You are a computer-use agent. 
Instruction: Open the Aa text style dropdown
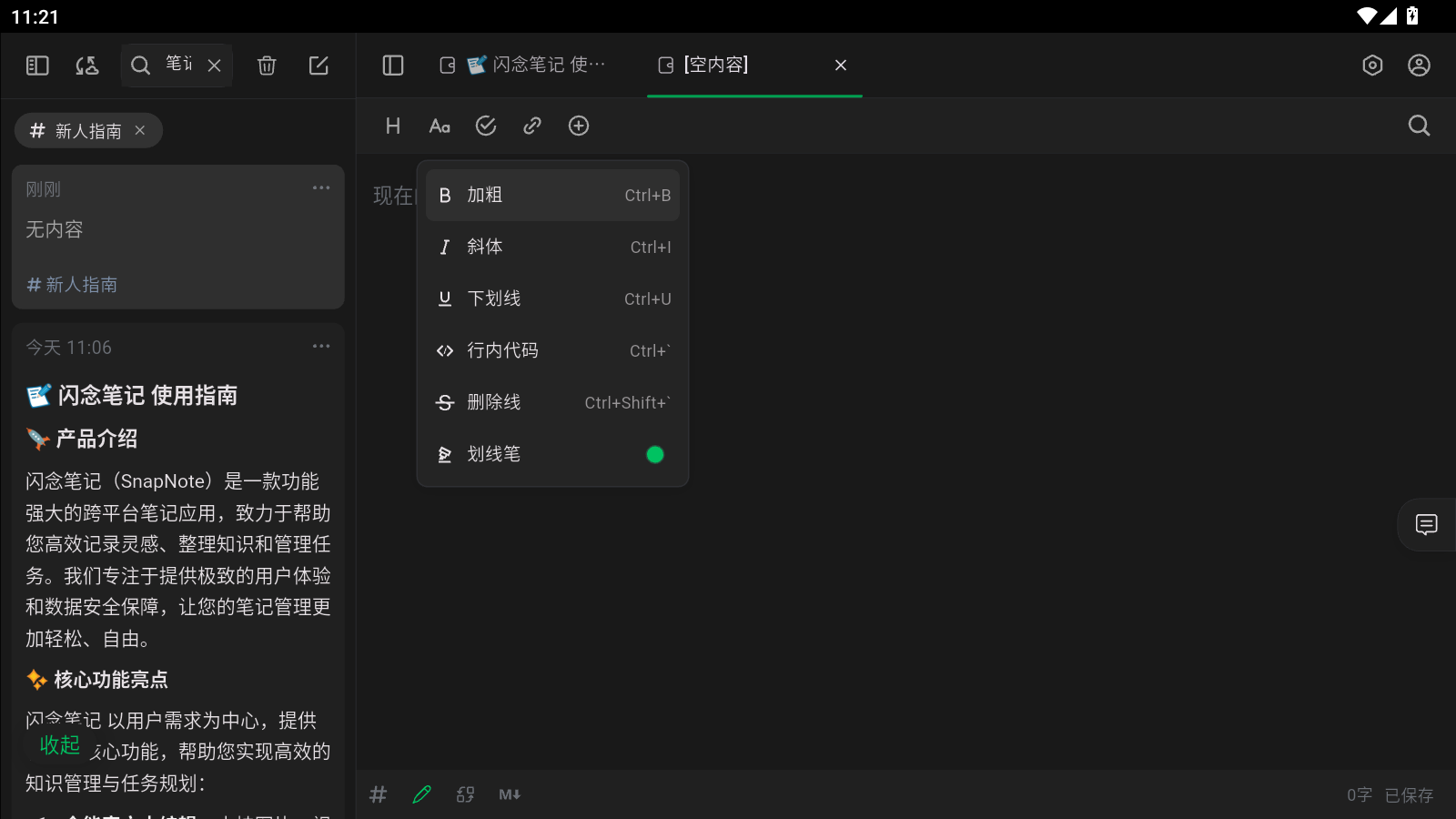(440, 126)
